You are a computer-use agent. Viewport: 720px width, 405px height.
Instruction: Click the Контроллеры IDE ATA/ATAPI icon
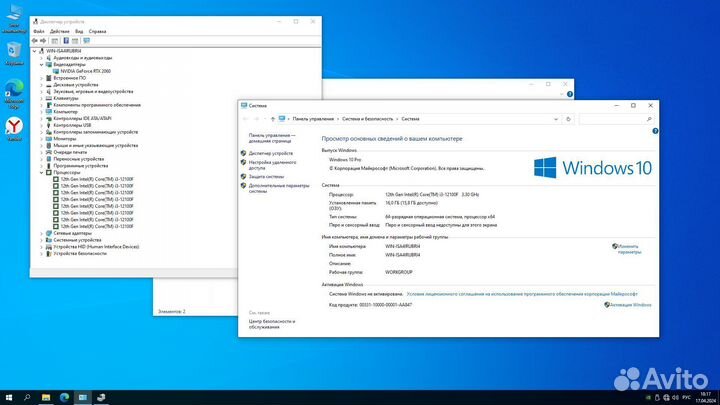click(49, 118)
